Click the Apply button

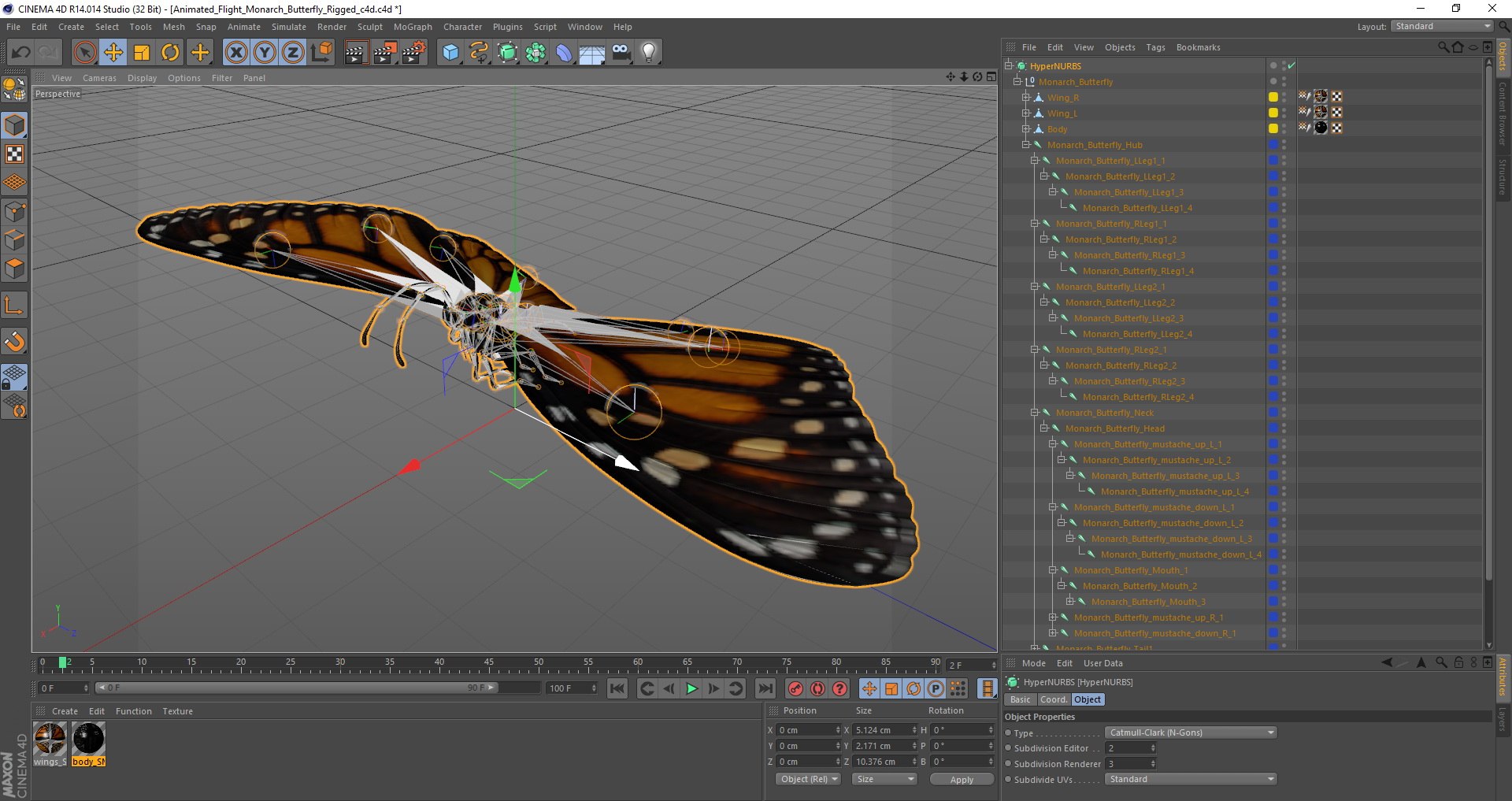(962, 779)
